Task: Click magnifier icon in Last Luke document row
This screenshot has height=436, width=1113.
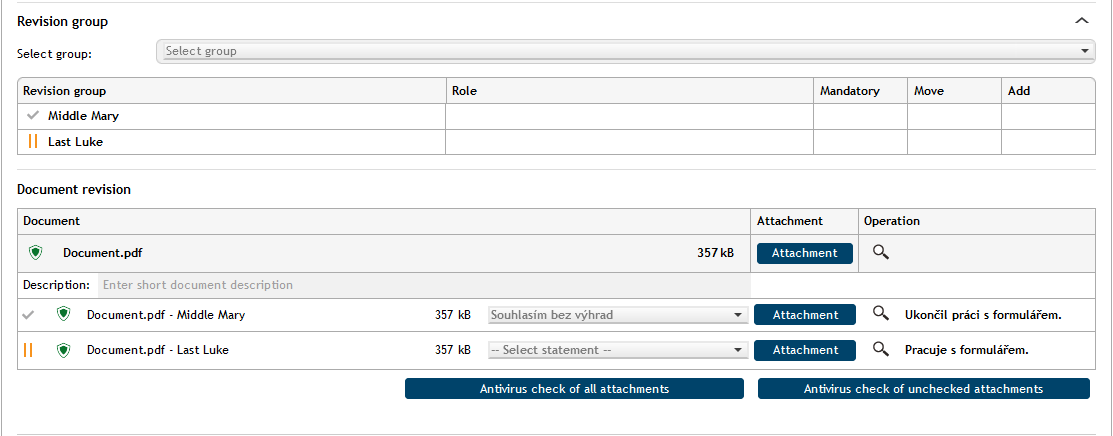Action: coord(880,350)
